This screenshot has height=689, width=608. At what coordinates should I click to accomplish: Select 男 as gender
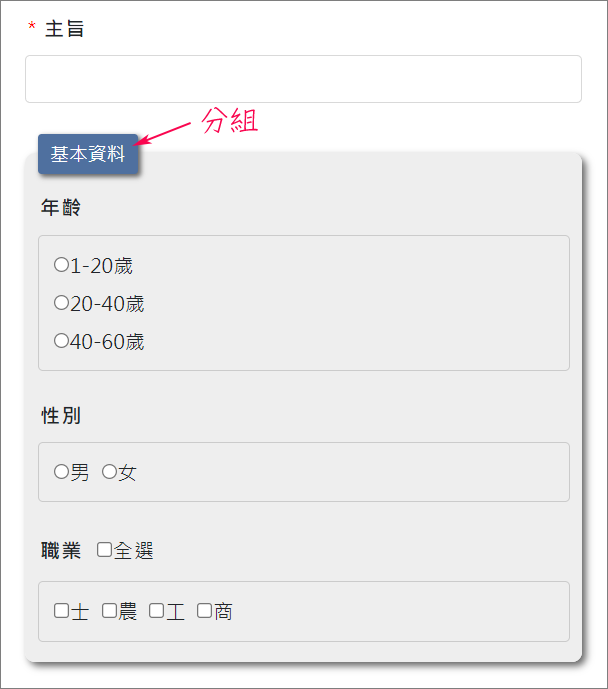point(61,471)
